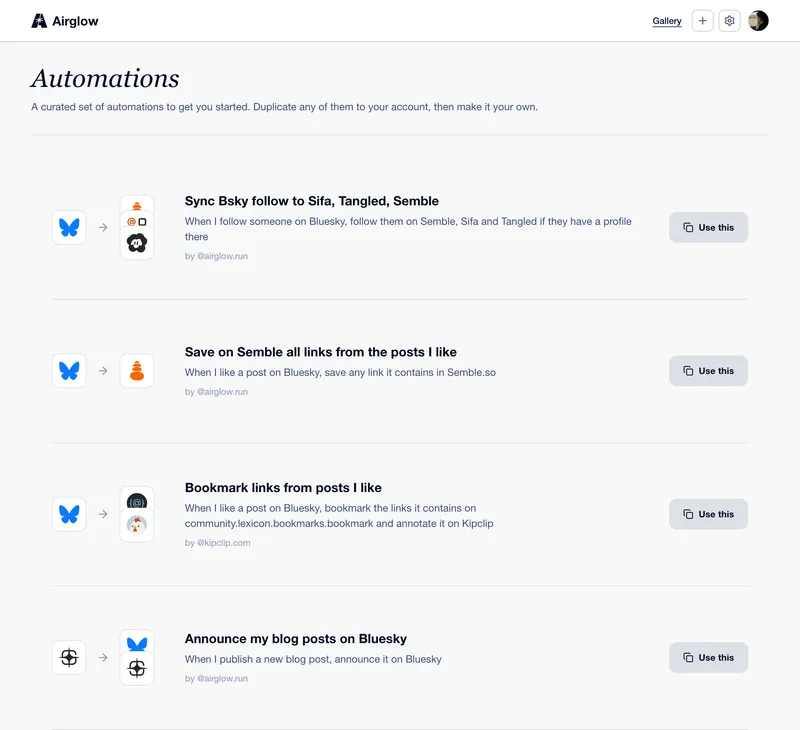Screen dimensions: 800x730
Task: Open settings via the gear icon
Action: pos(730,21)
